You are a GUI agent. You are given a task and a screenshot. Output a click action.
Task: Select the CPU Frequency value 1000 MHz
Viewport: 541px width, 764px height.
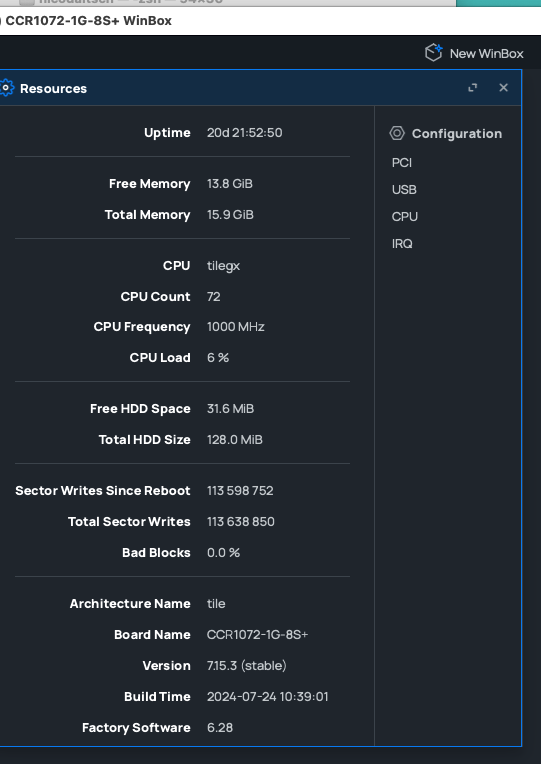[x=236, y=327]
